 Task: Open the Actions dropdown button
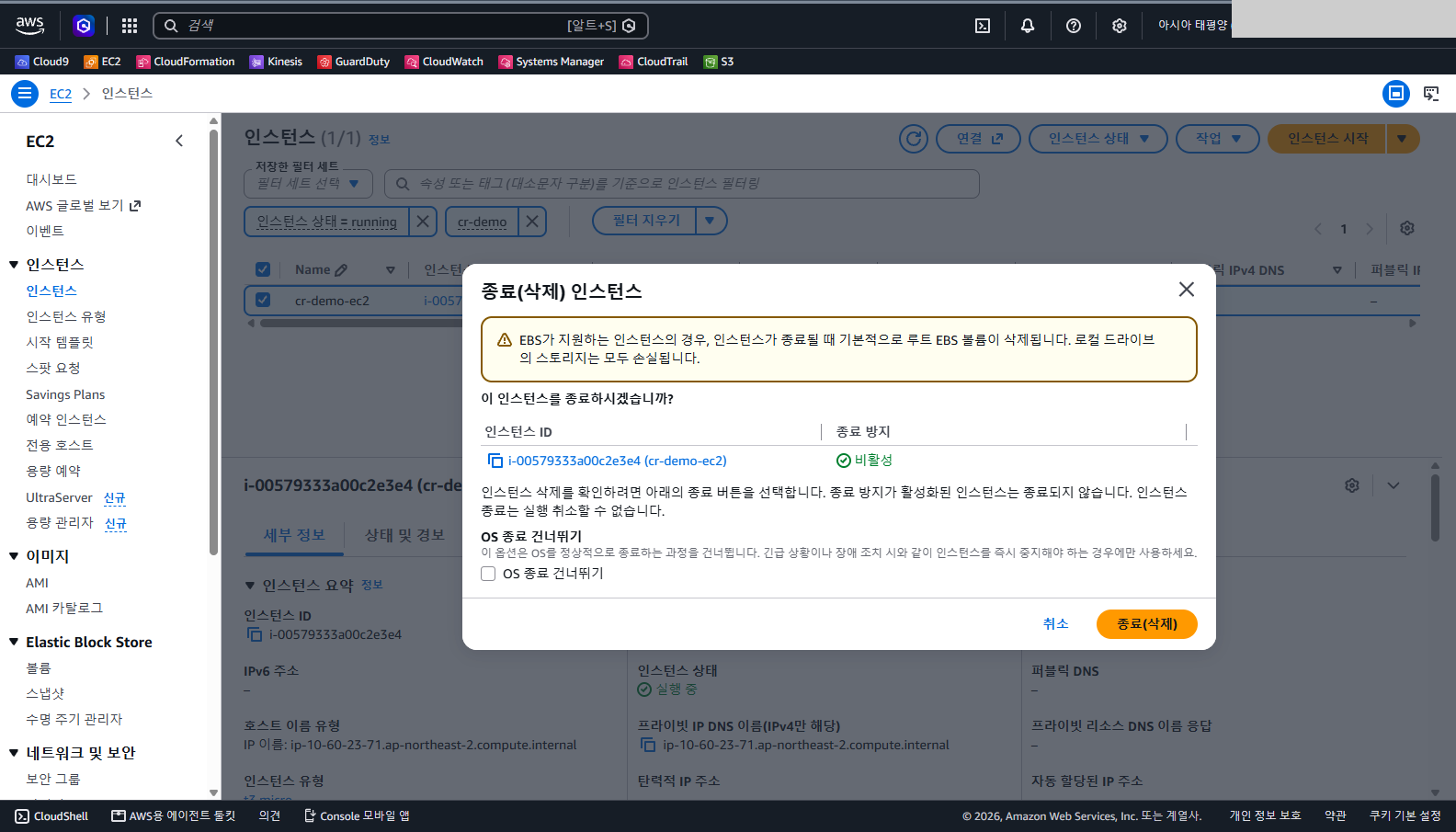1218,139
